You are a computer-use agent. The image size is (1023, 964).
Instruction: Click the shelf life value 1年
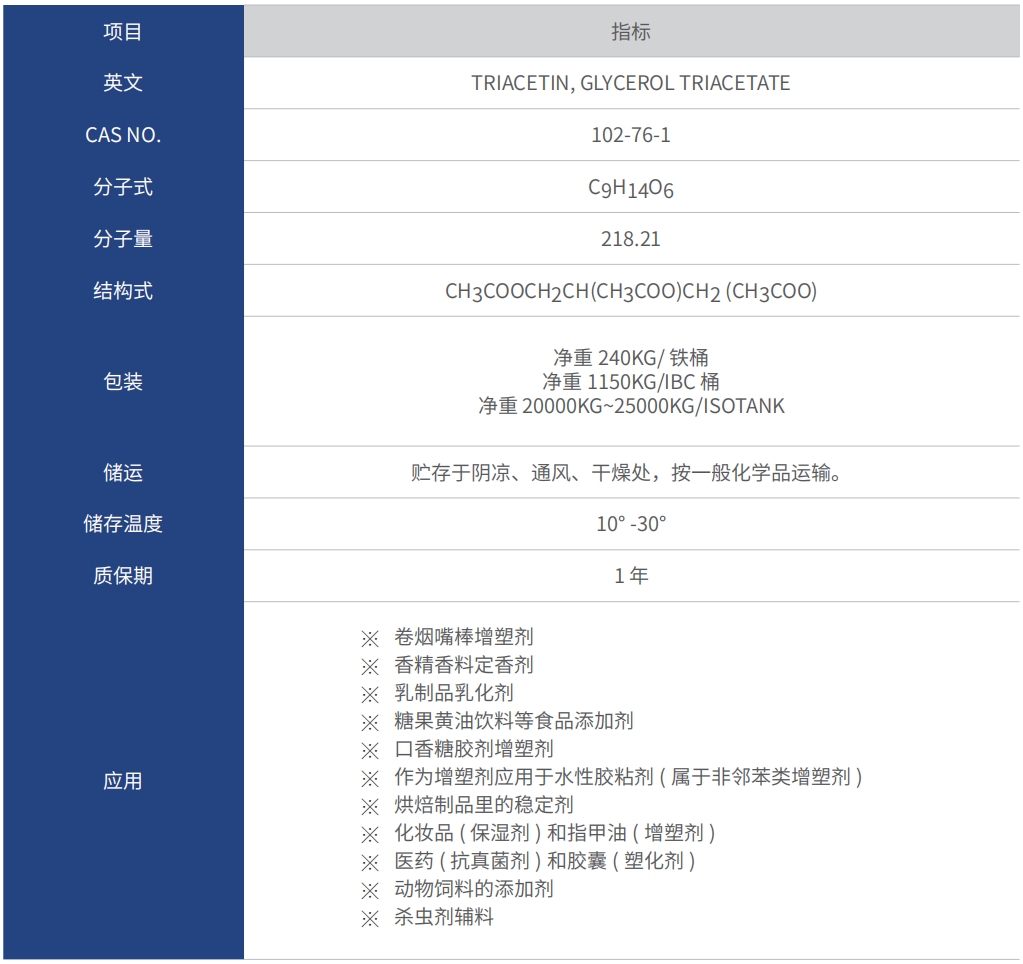[x=630, y=576]
